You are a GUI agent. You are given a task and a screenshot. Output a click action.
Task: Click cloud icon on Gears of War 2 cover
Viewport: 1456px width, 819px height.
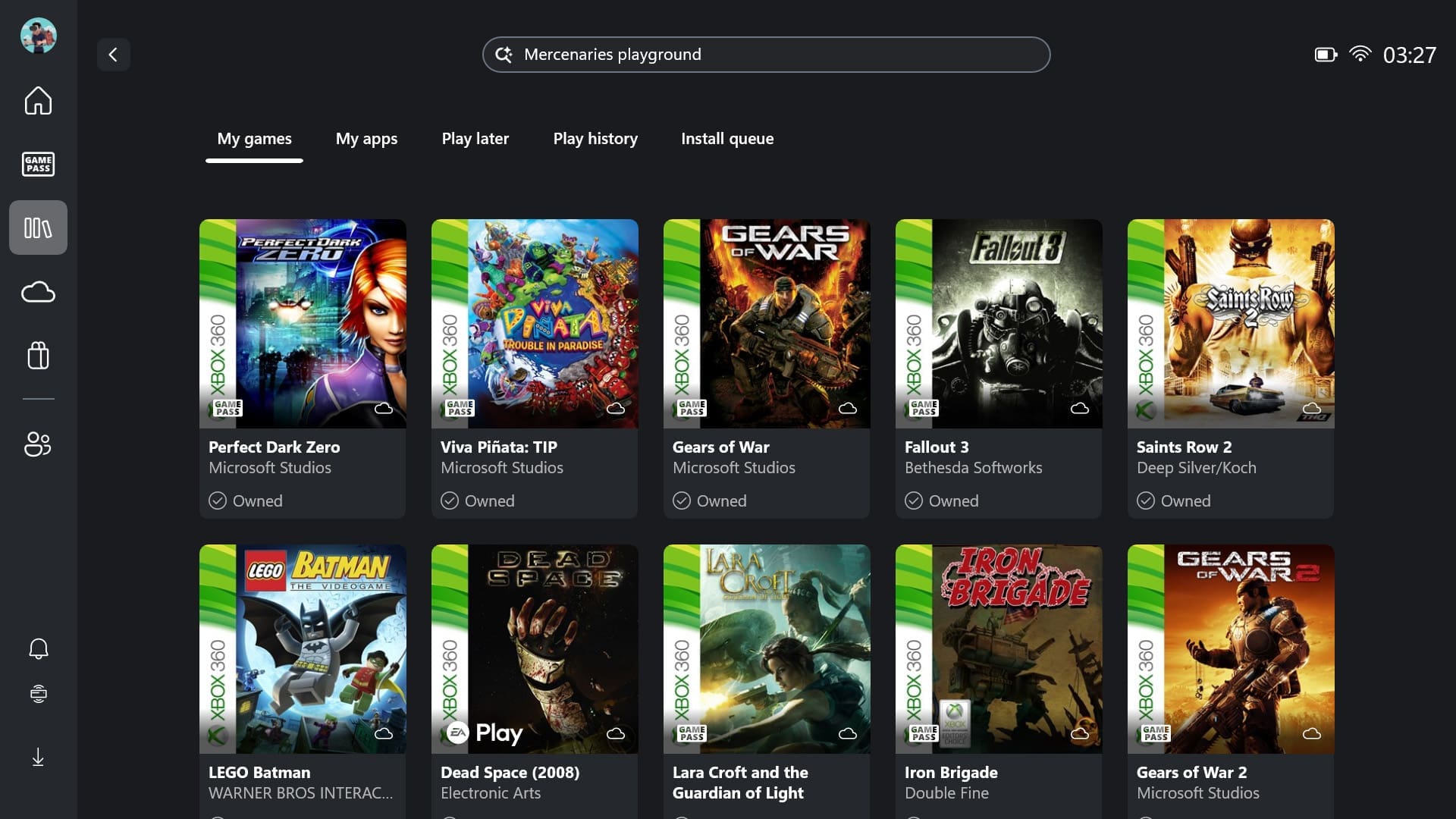[x=1312, y=734]
